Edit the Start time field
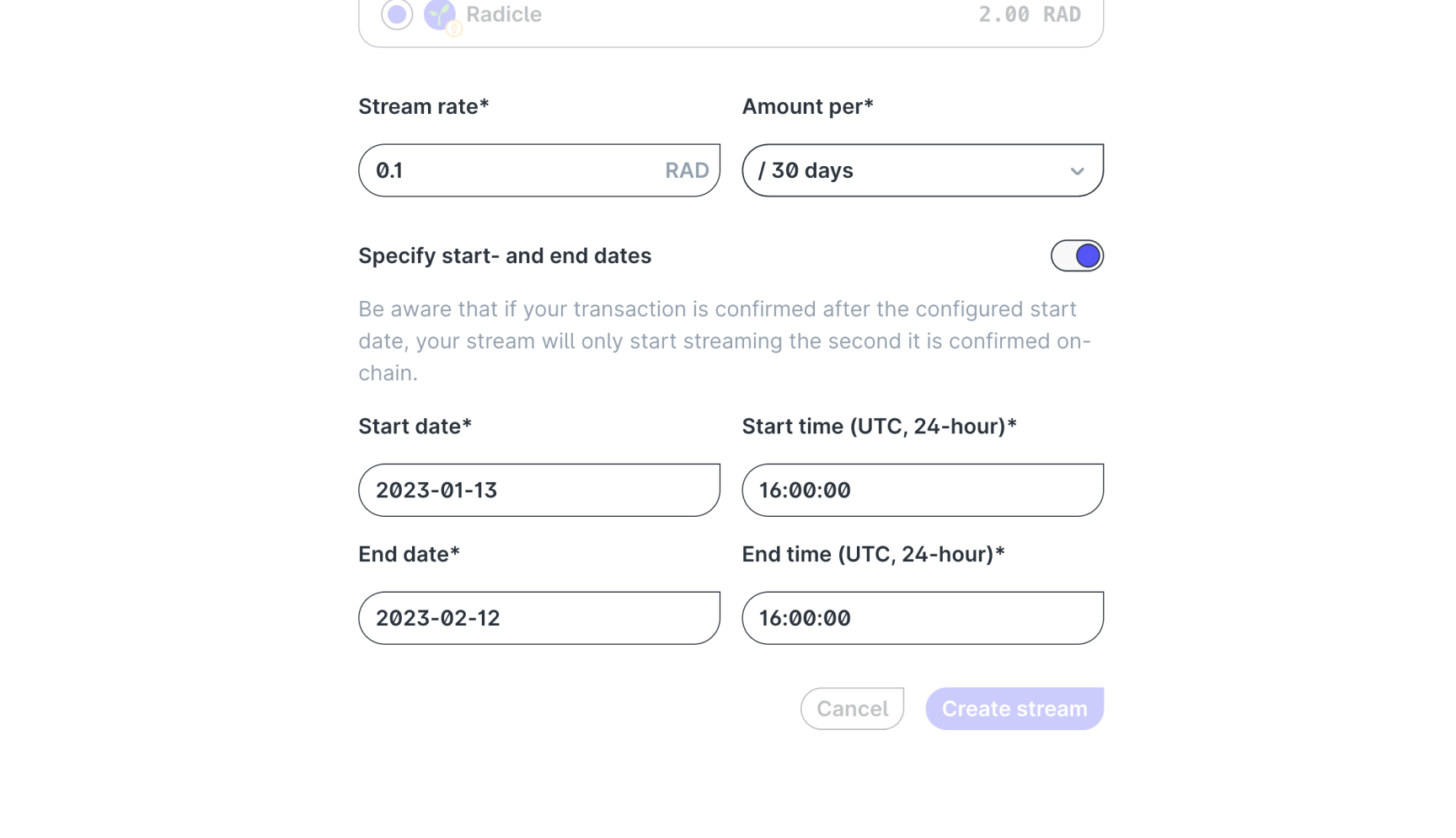Viewport: 1456px width, 838px height. pos(923,490)
